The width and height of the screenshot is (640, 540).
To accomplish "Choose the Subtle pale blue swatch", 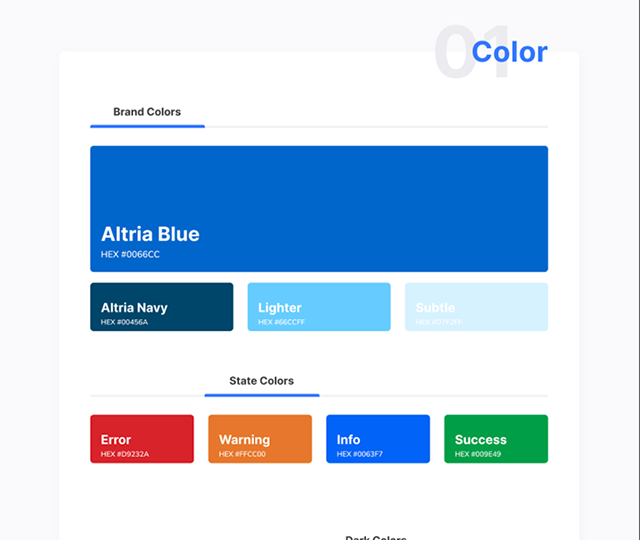I will pyautogui.click(x=476, y=307).
